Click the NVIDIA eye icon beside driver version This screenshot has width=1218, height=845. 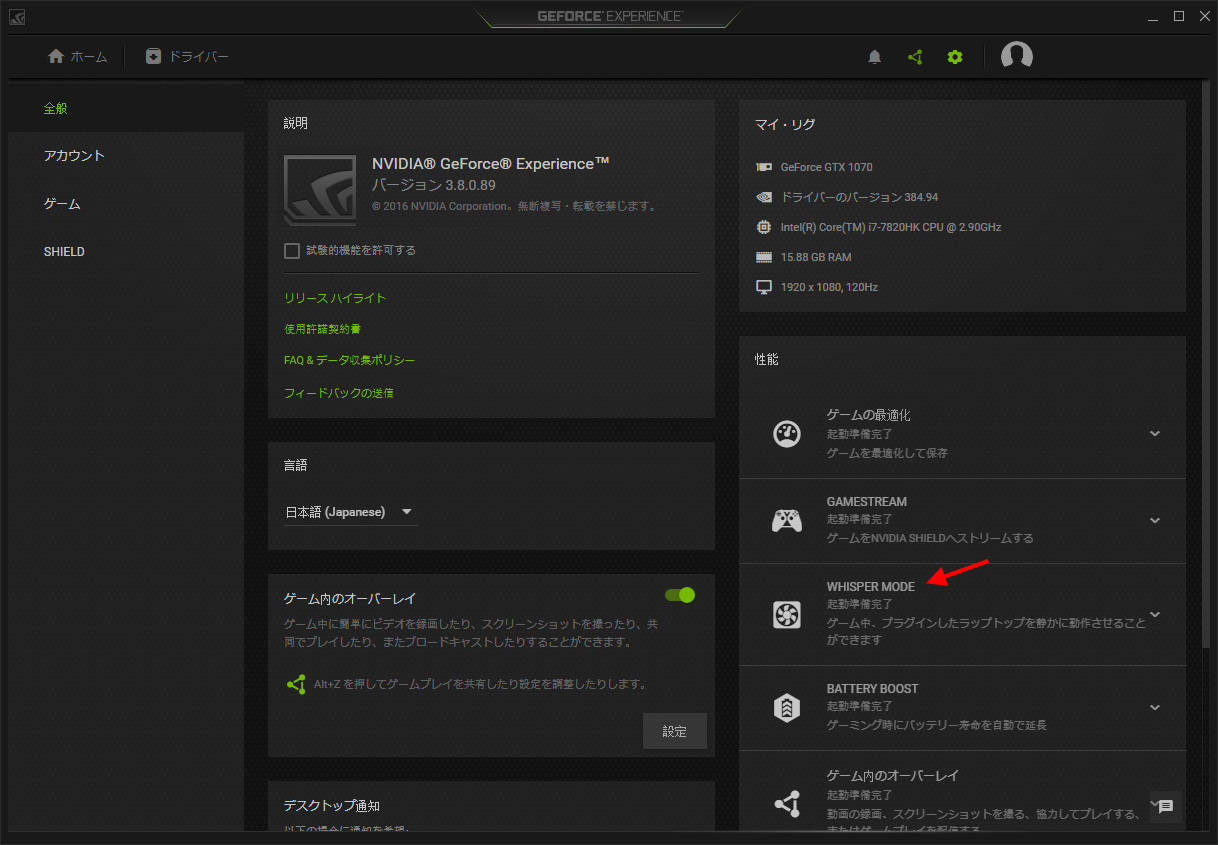pyautogui.click(x=764, y=197)
